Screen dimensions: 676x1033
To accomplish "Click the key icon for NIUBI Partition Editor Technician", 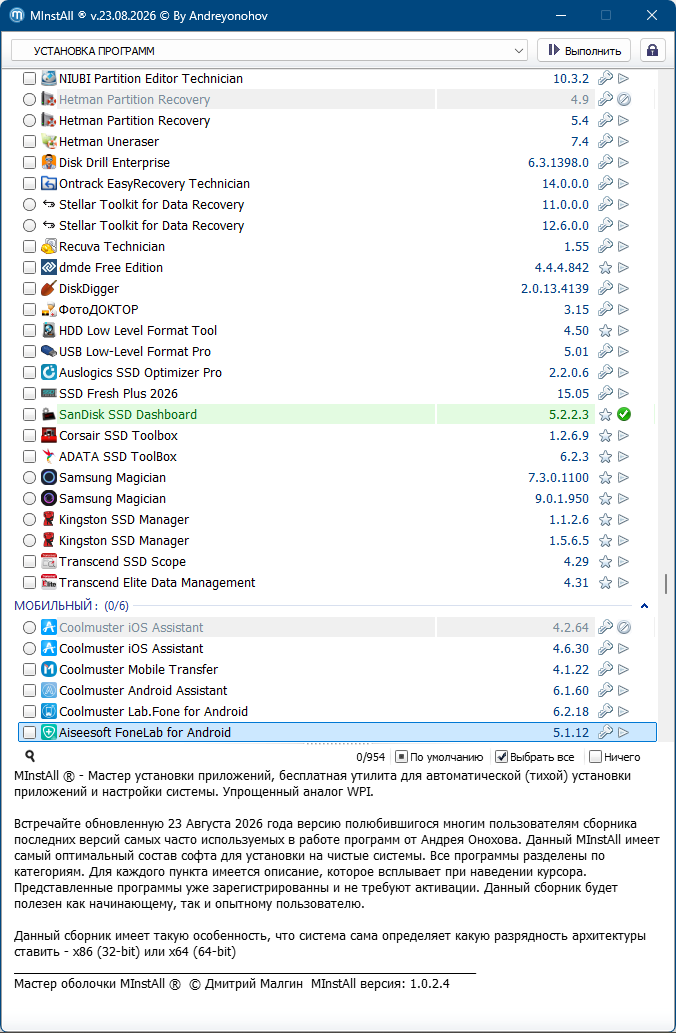I will coord(605,78).
